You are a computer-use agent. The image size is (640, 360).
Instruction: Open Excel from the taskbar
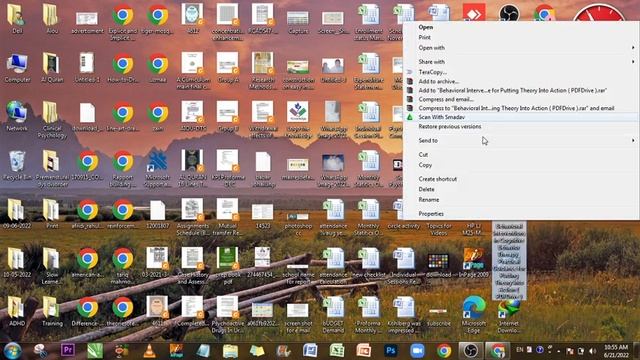tap(337, 351)
